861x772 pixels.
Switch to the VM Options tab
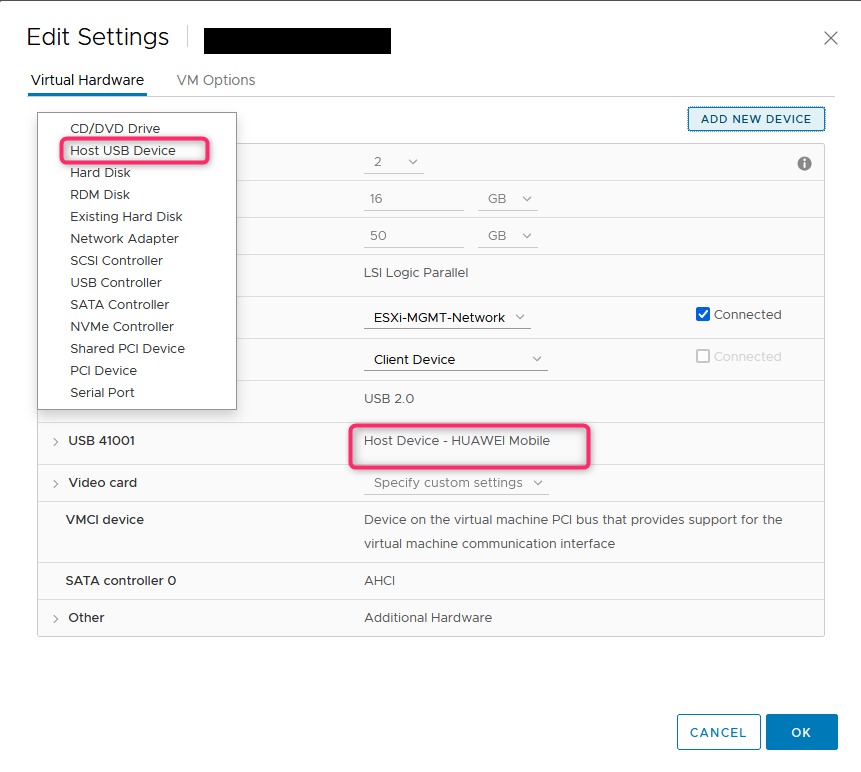point(215,80)
